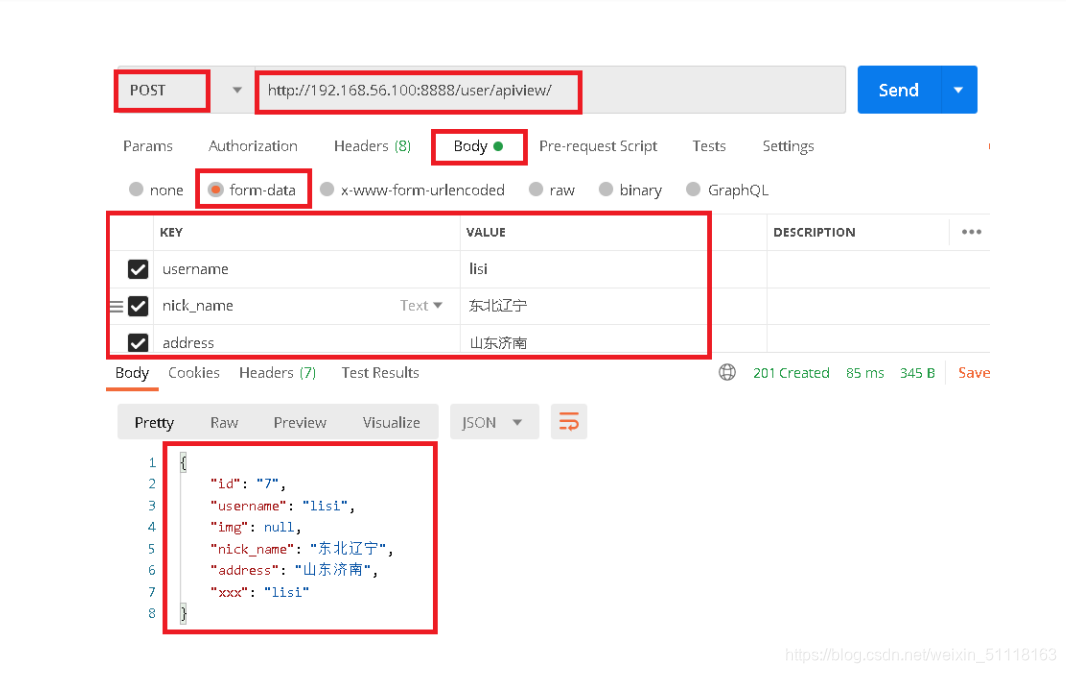This screenshot has height=673, width=1066.
Task: Select the response Body tab
Action: click(132, 373)
